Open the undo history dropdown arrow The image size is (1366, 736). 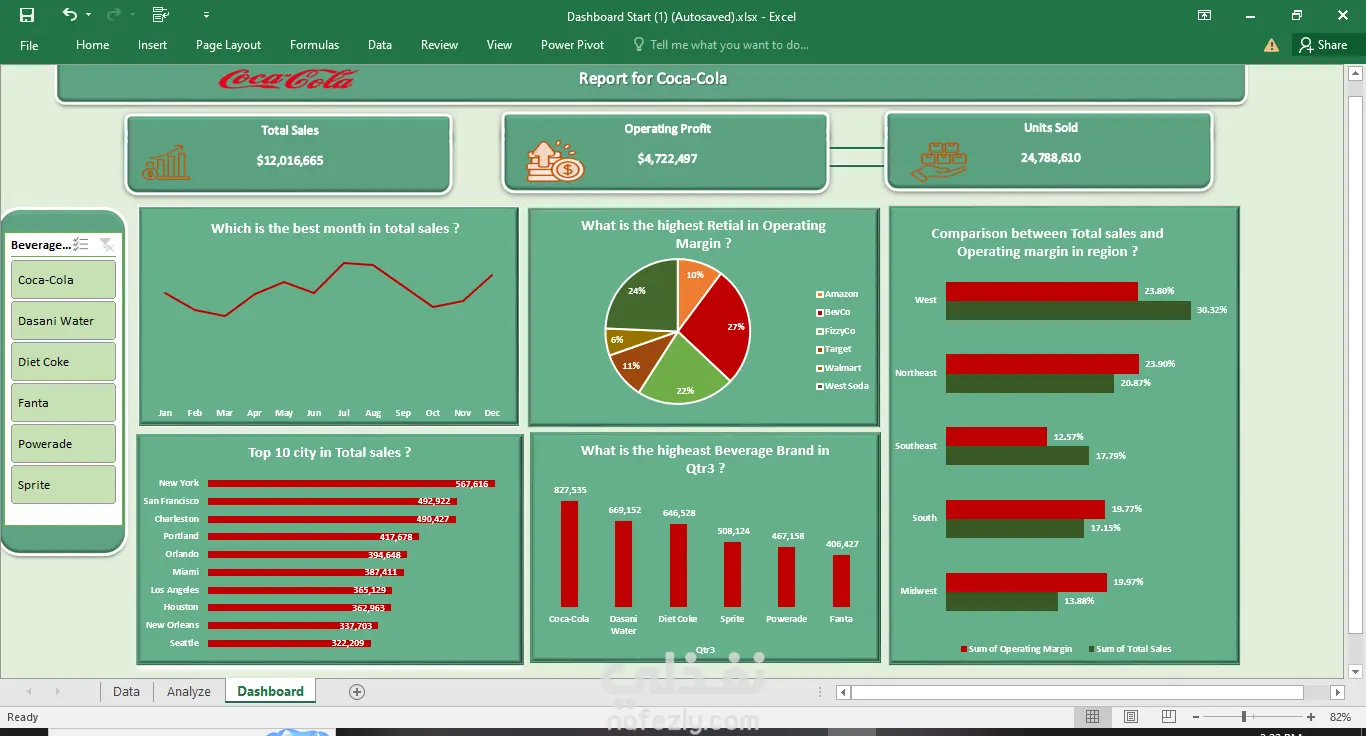coord(89,15)
